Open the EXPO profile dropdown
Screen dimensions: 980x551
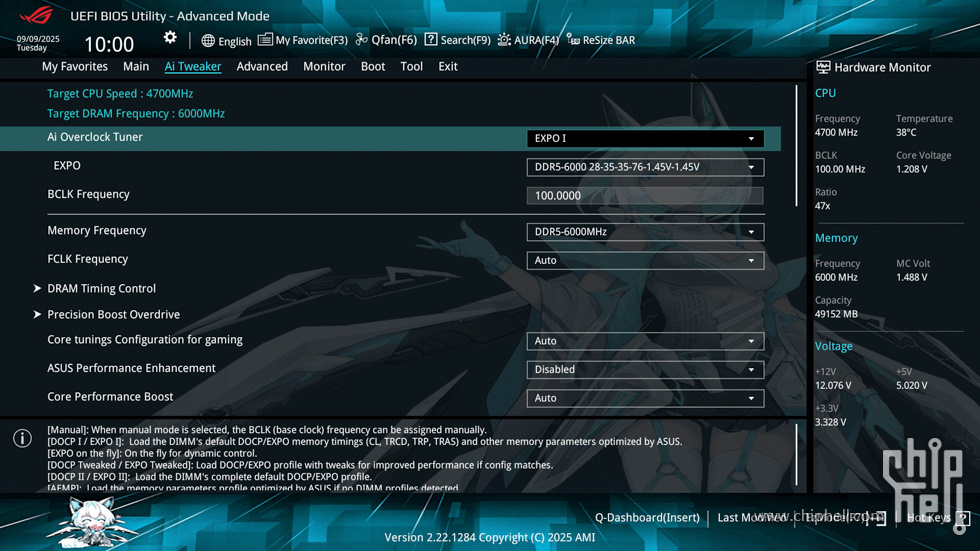tap(645, 167)
